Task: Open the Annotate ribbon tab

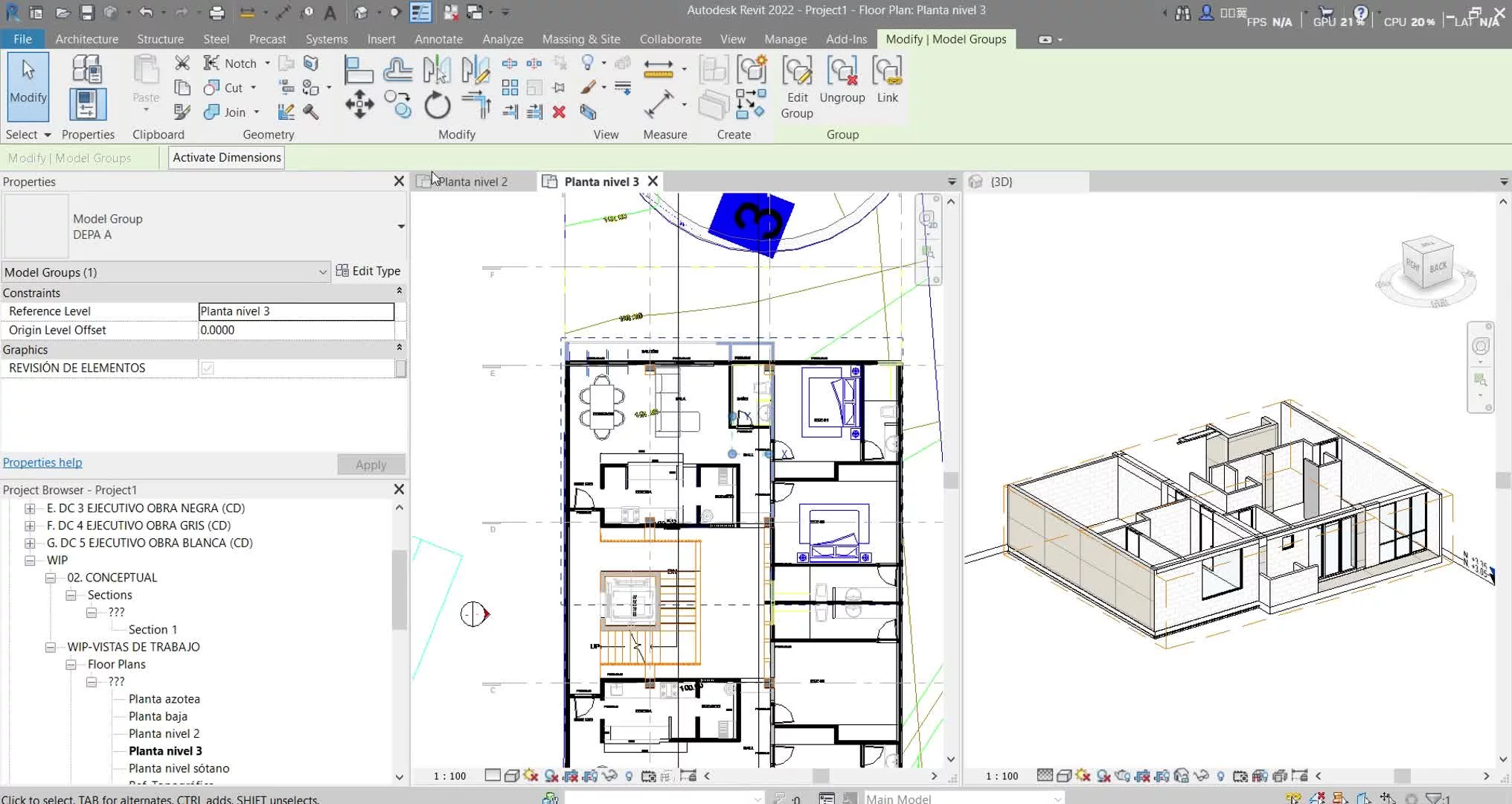Action: [438, 39]
